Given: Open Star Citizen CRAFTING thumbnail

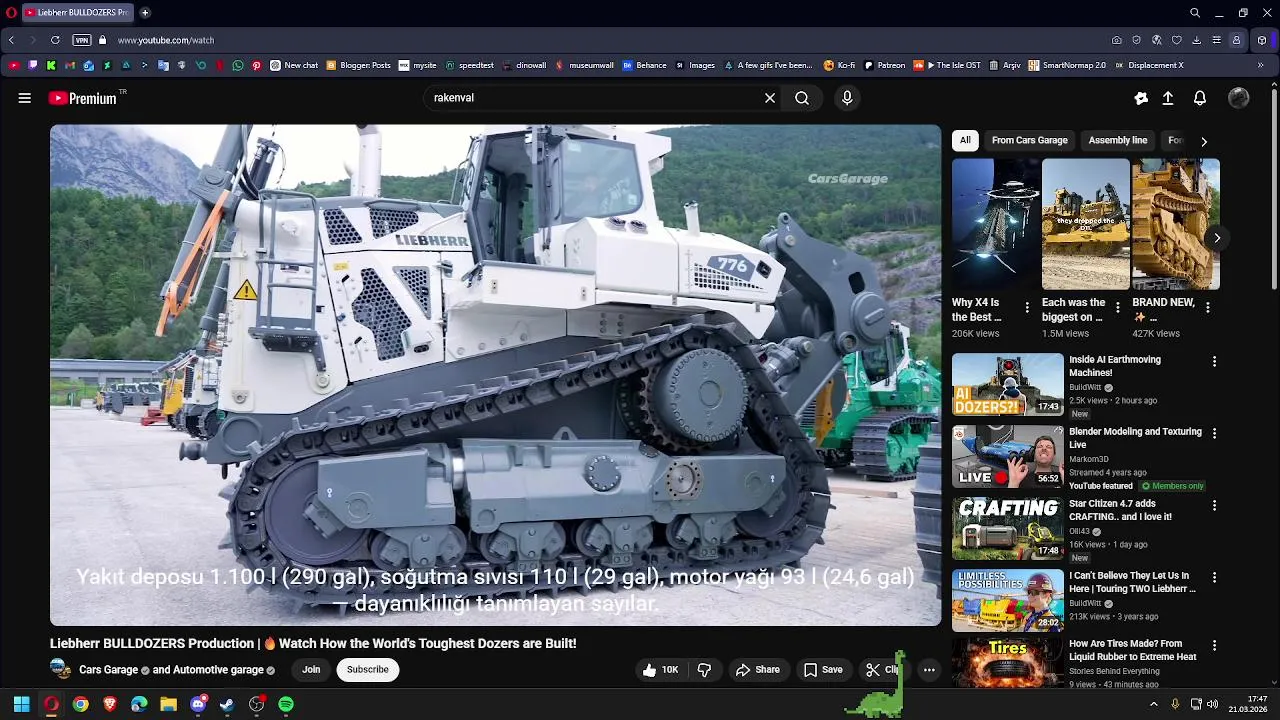Looking at the screenshot, I should [x=1008, y=528].
